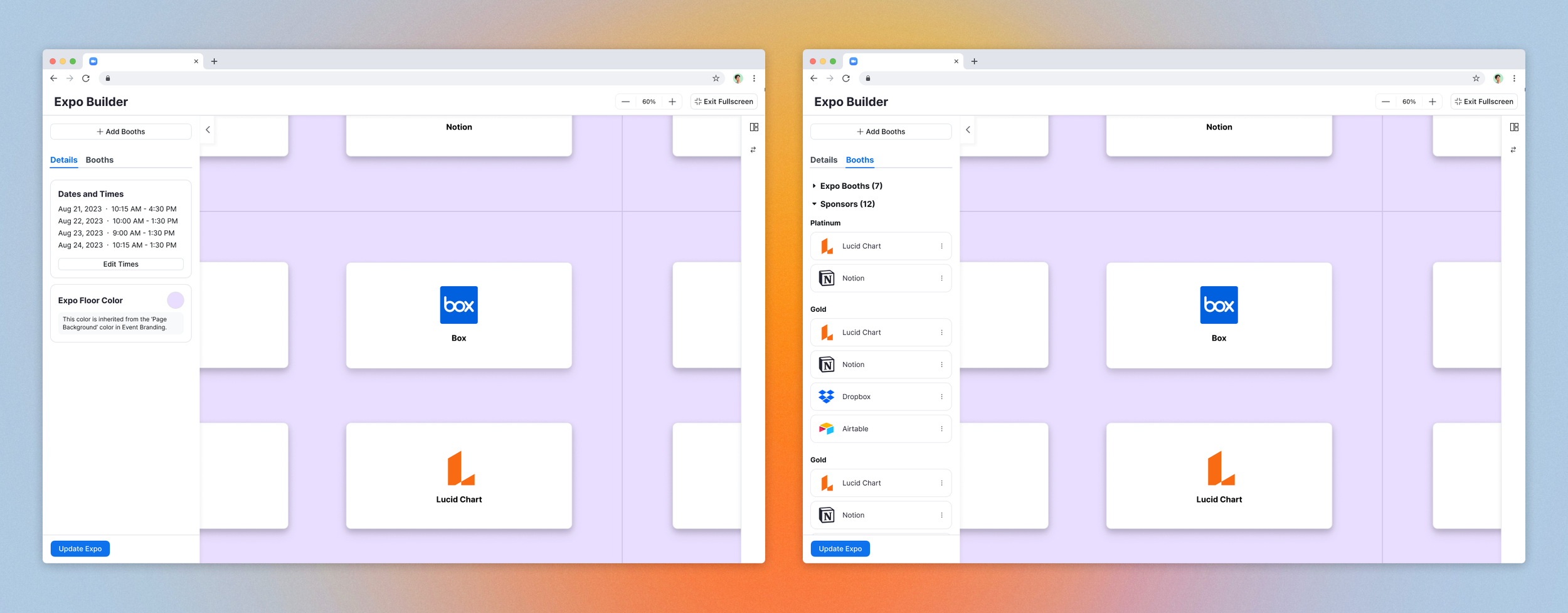Bookmark page with star in left window

(x=716, y=78)
